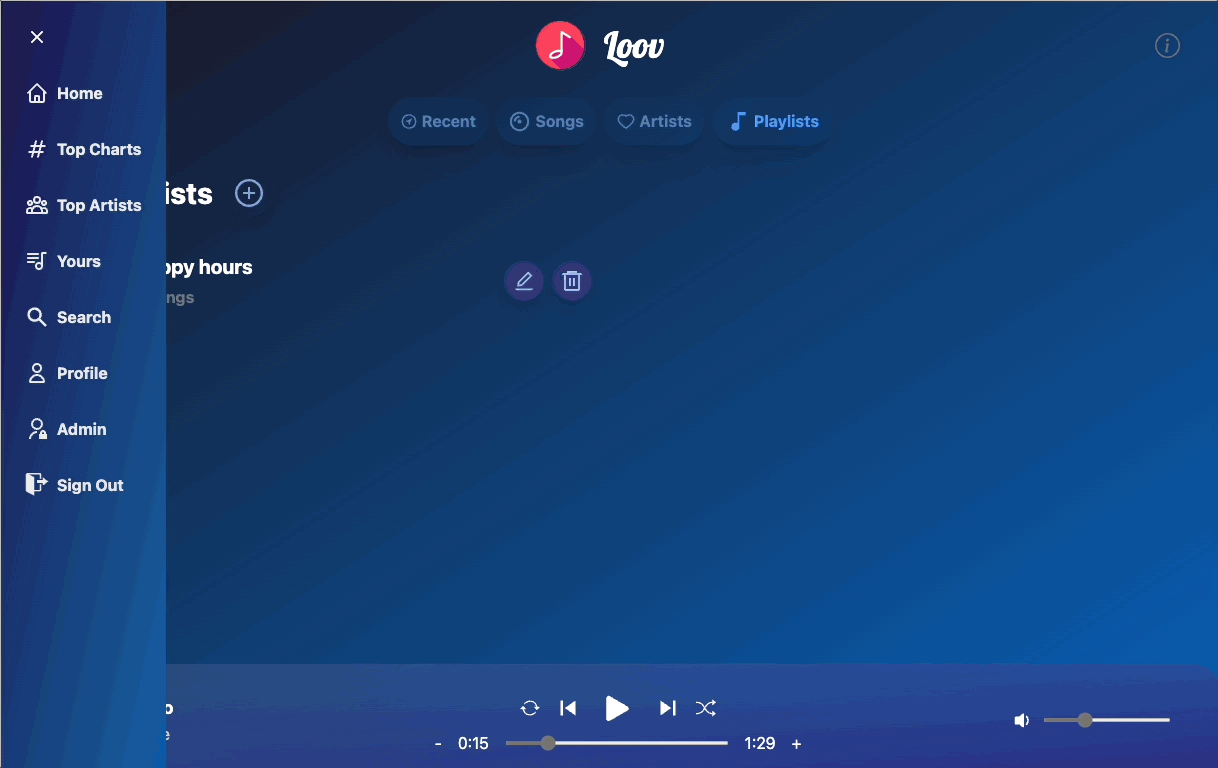1218x768 pixels.
Task: Skip to the next track
Action: pos(667,708)
